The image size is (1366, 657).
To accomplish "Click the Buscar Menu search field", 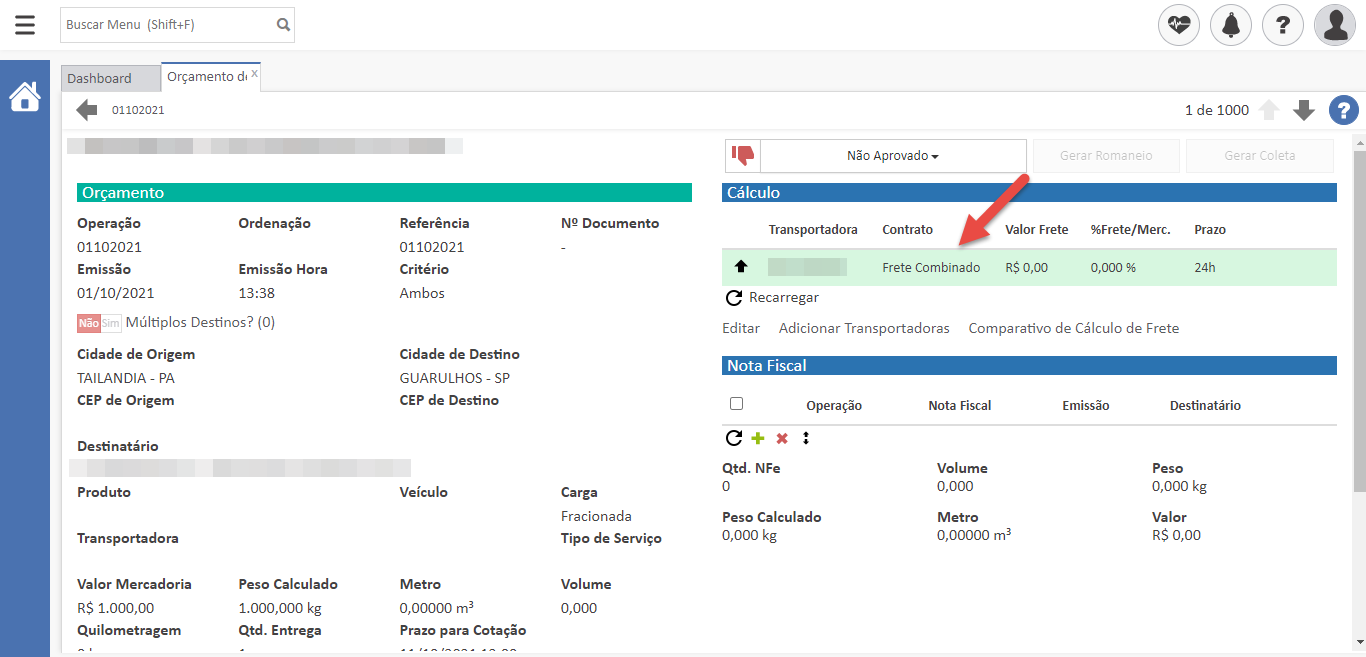I will click(167, 25).
